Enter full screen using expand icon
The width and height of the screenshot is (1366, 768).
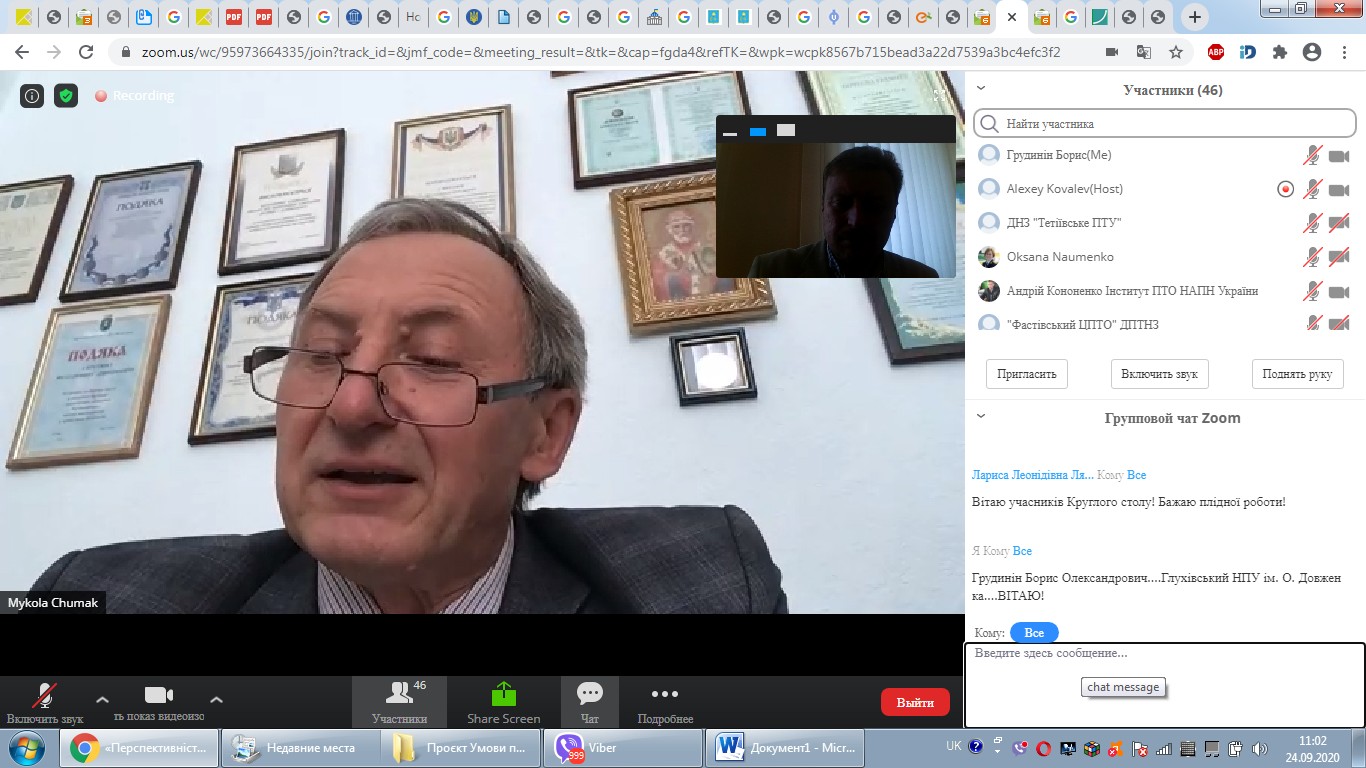[940, 95]
